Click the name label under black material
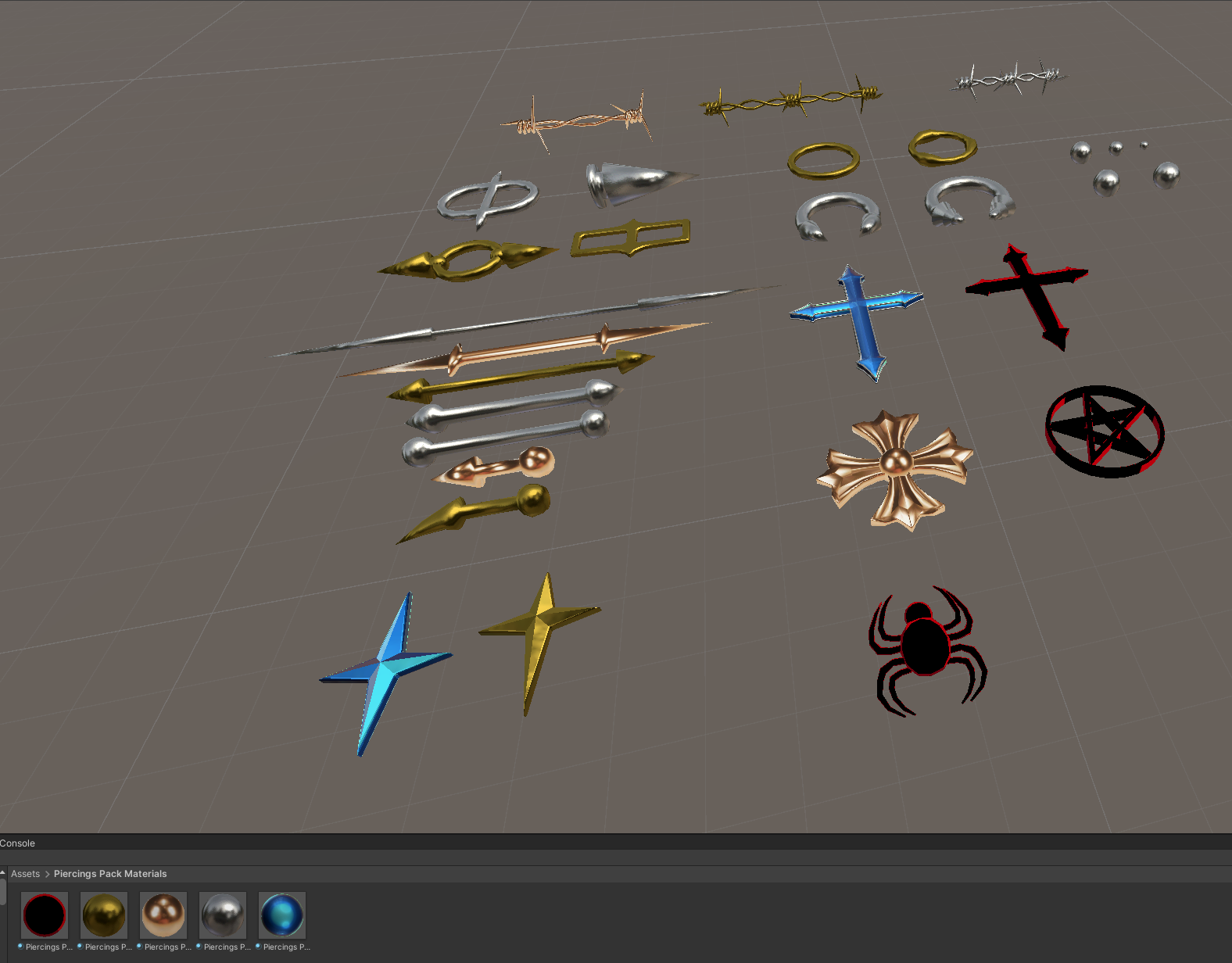 pyautogui.click(x=48, y=947)
